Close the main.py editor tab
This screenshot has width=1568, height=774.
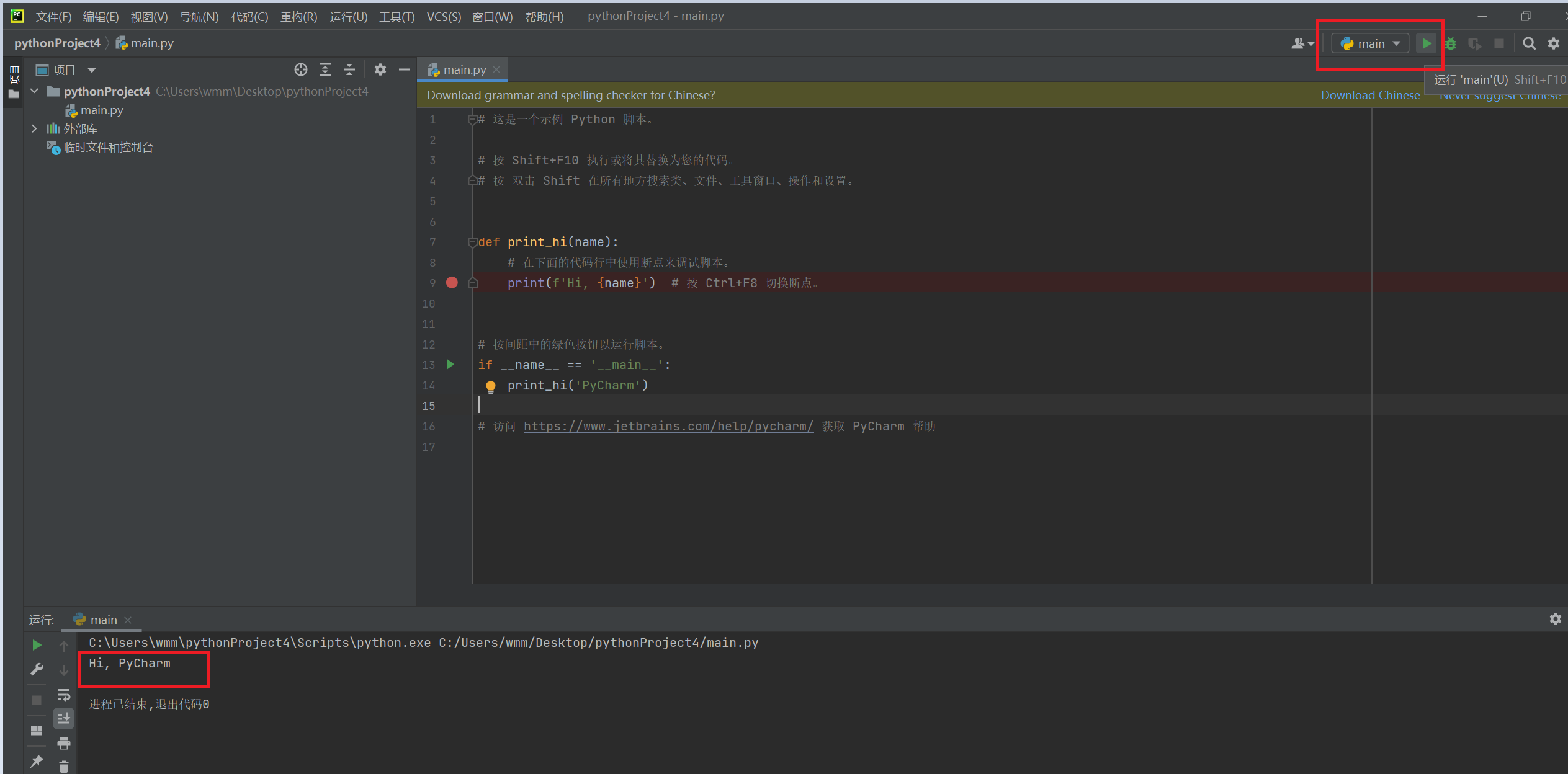[496, 70]
